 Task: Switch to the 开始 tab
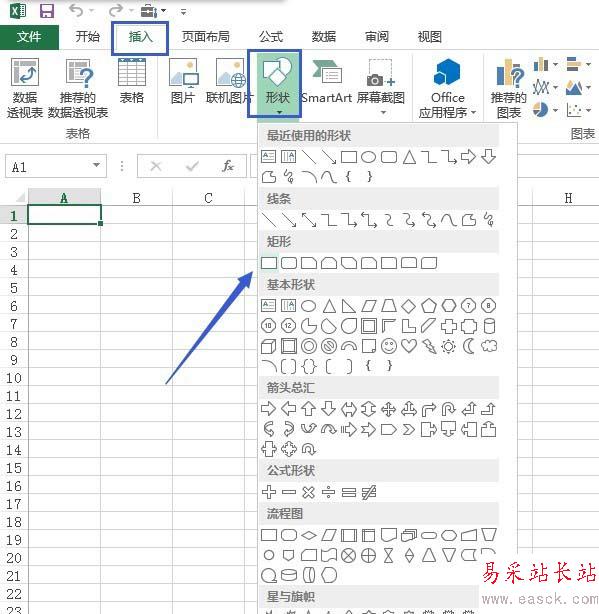(x=88, y=37)
